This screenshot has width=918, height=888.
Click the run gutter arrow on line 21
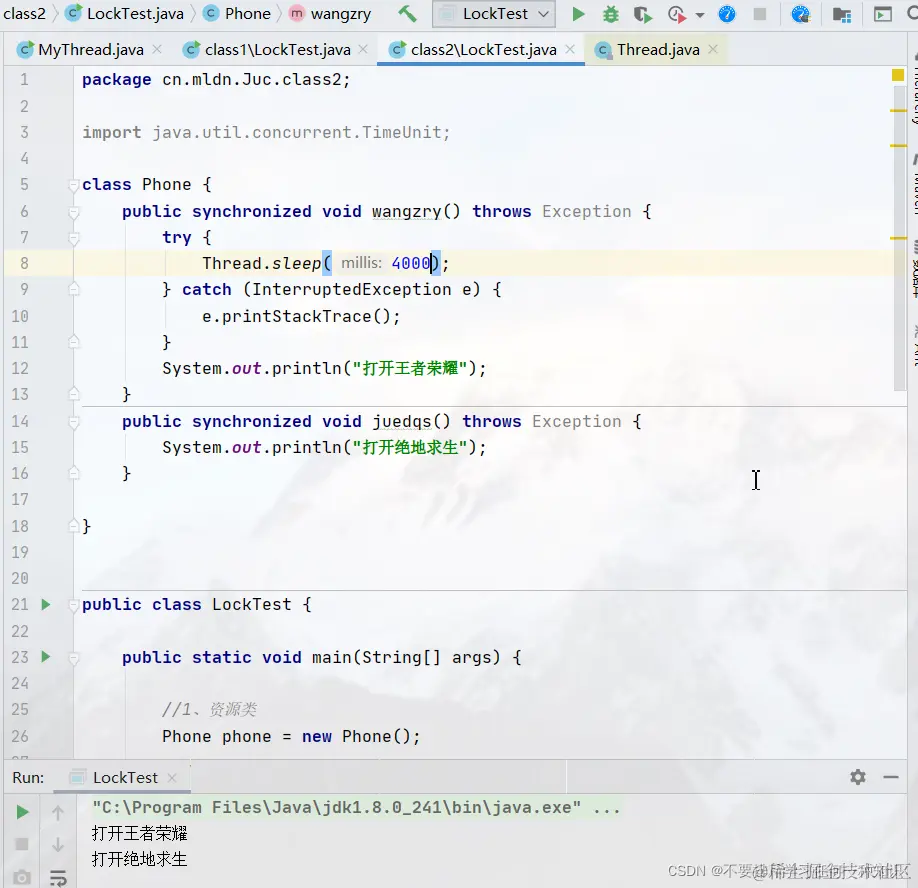pyautogui.click(x=46, y=605)
